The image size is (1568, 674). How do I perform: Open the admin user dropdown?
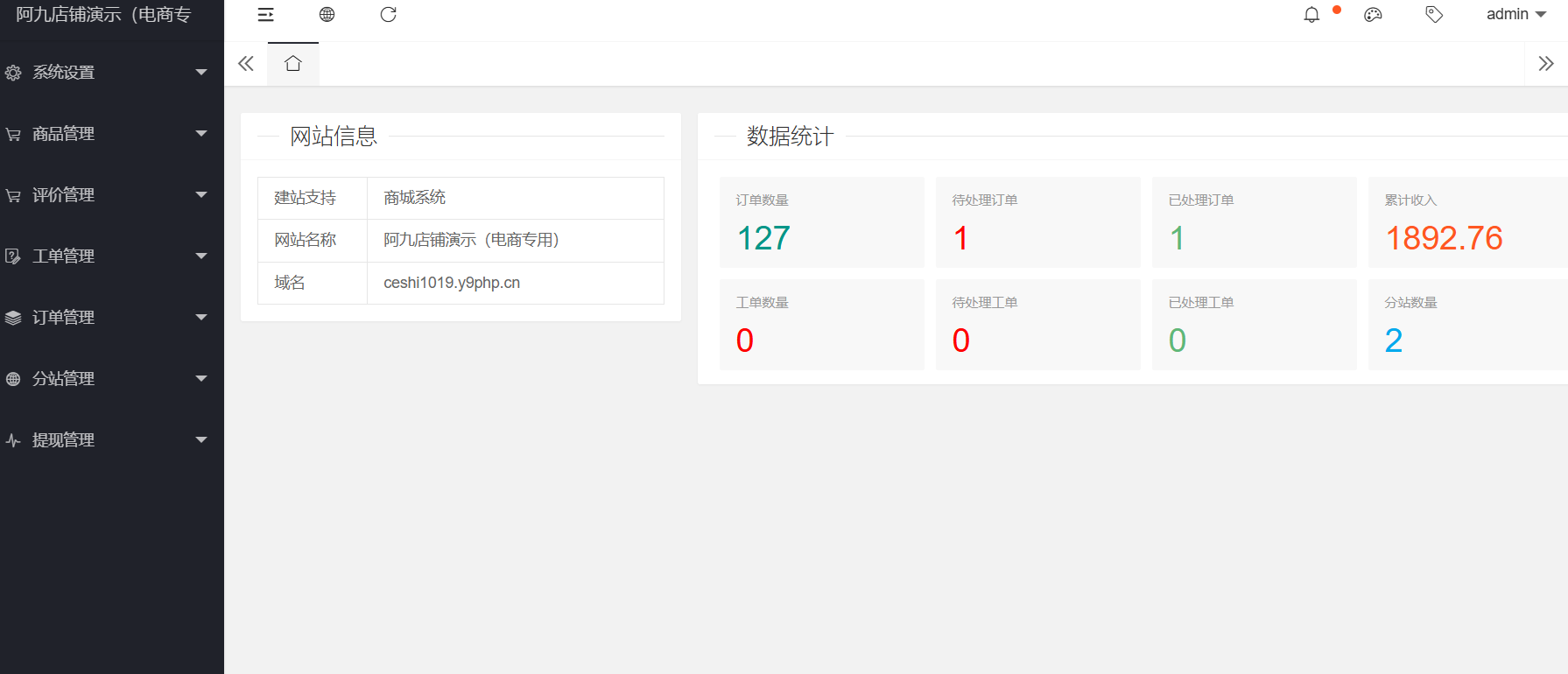click(1515, 15)
